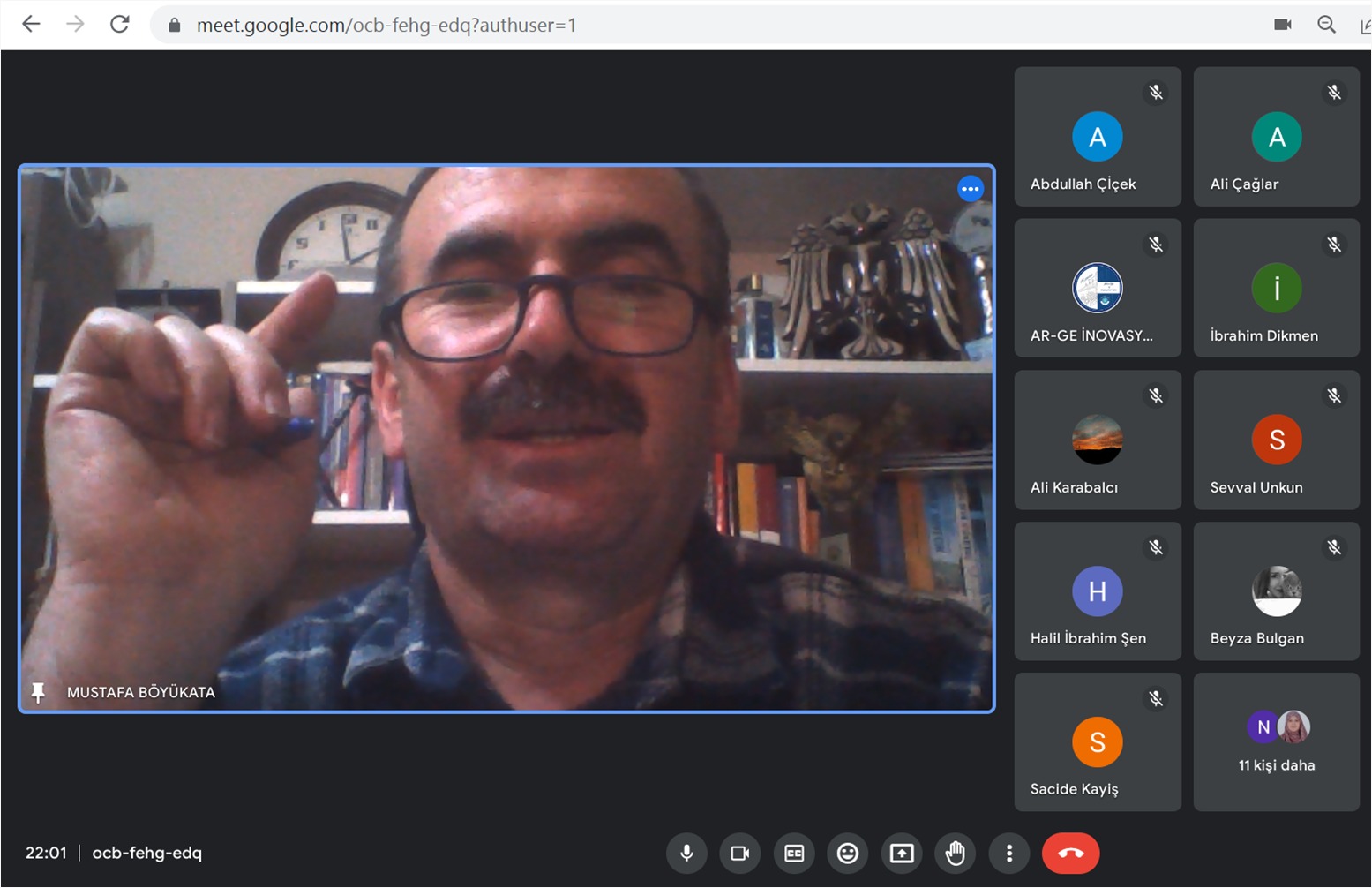Click the camera permission icon in address bar
Viewport: 1372px width, 888px height.
pyautogui.click(x=1283, y=25)
